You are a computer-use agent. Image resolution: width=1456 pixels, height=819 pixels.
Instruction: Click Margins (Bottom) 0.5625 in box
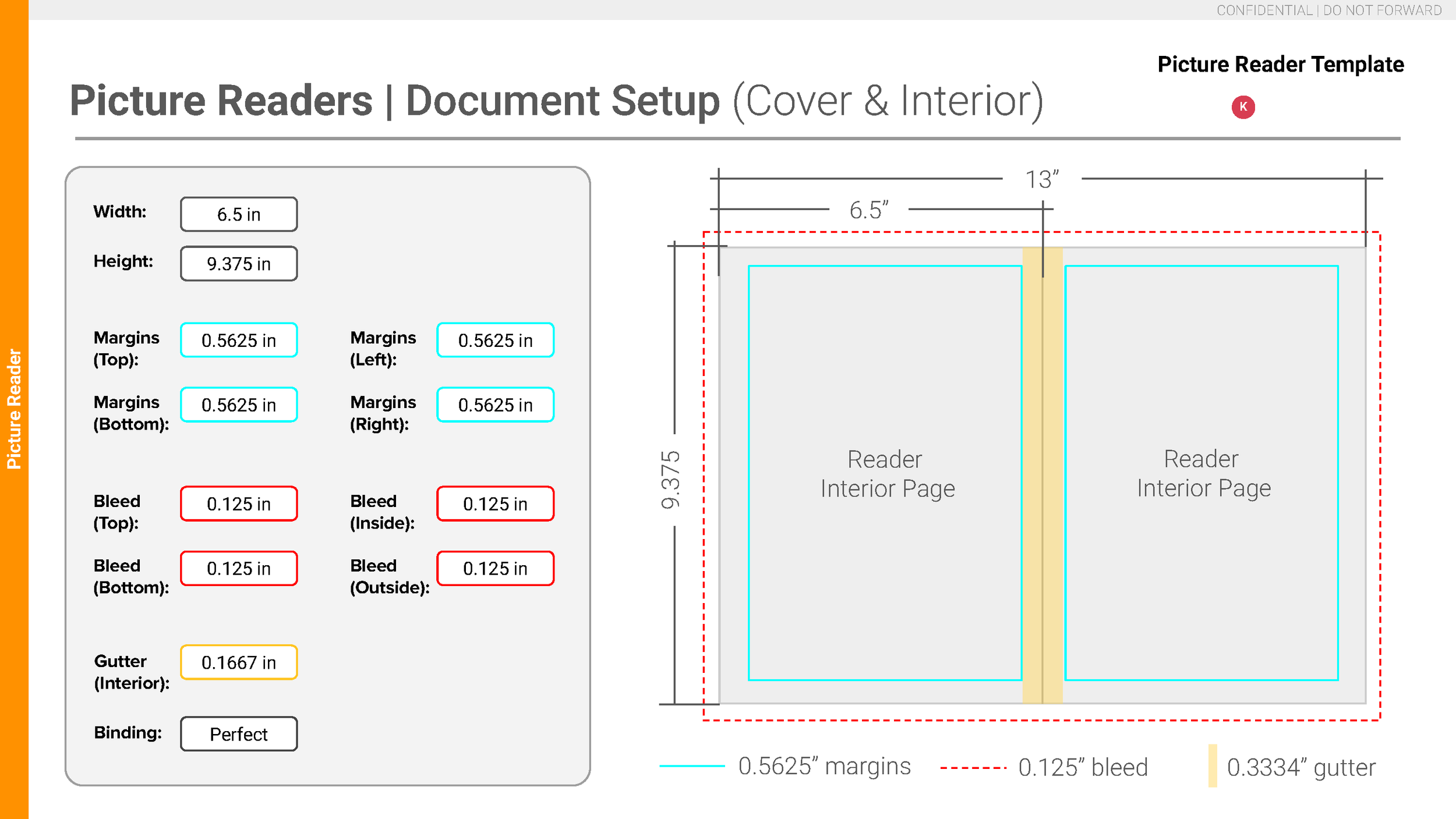coord(239,405)
